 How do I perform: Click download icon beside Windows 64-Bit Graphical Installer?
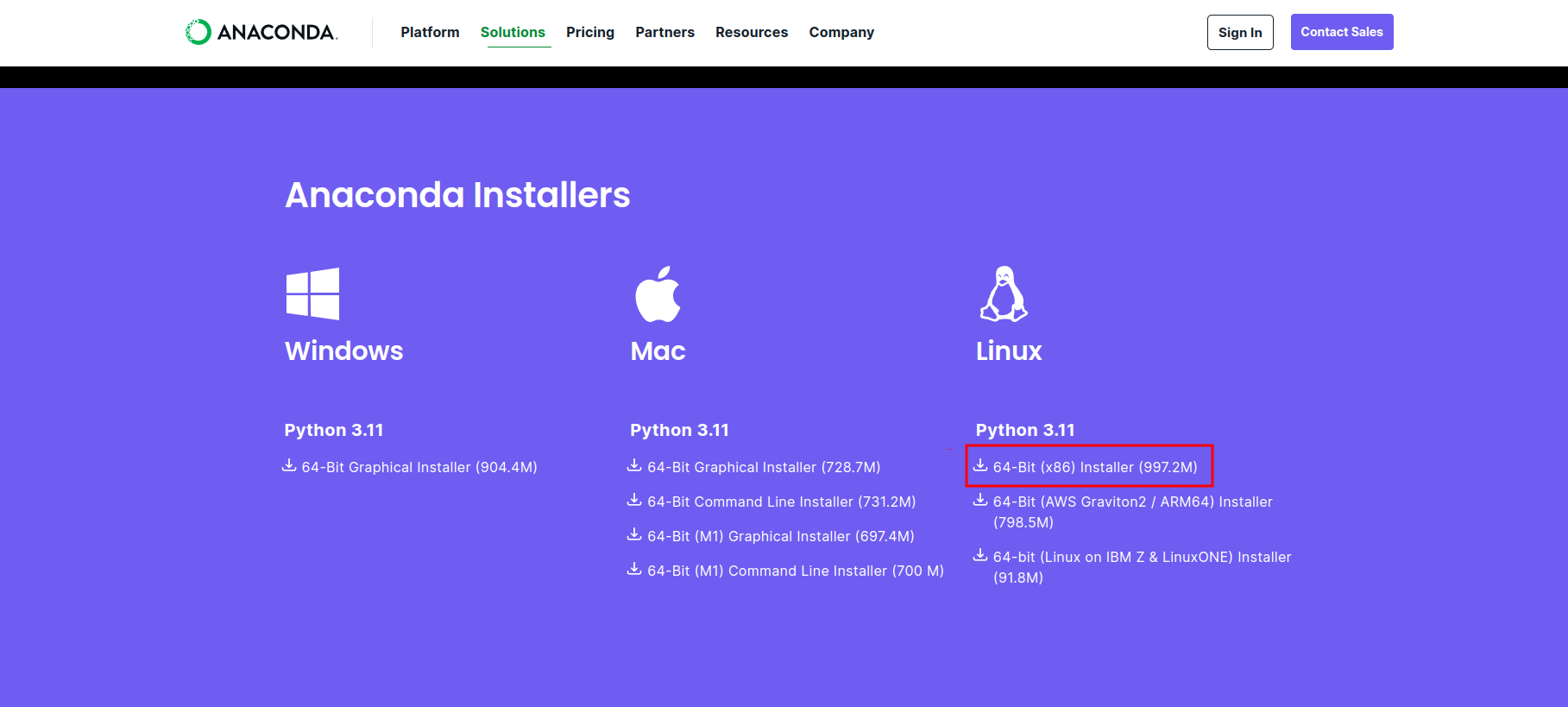pyautogui.click(x=289, y=466)
